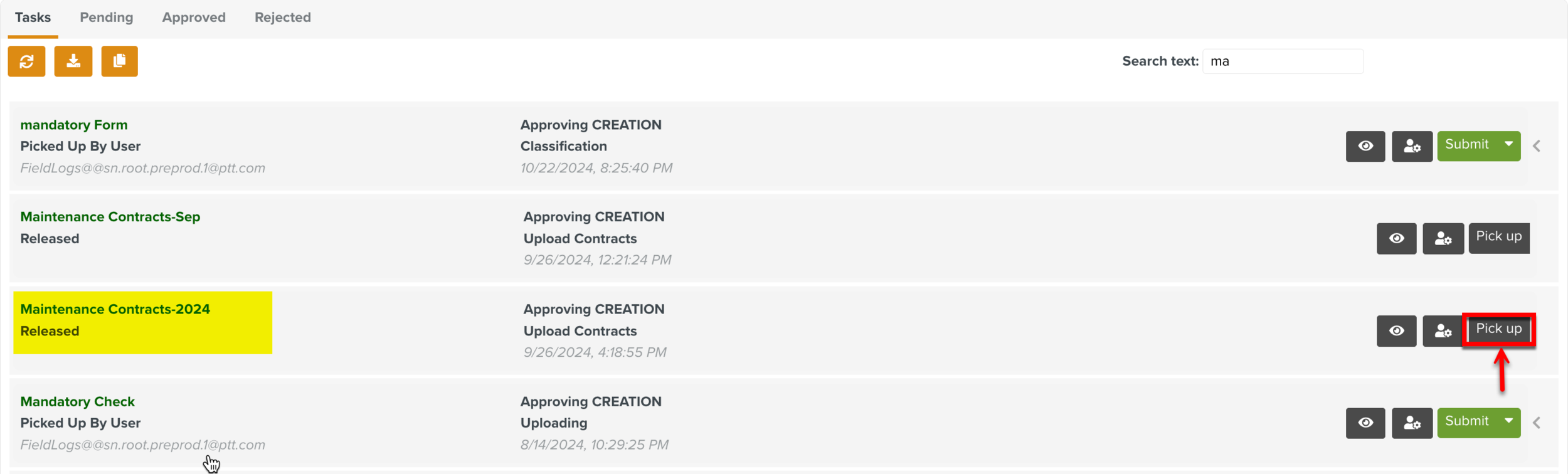
Task: Open user assignment for Maintenance Contracts-Sep
Action: tap(1443, 238)
